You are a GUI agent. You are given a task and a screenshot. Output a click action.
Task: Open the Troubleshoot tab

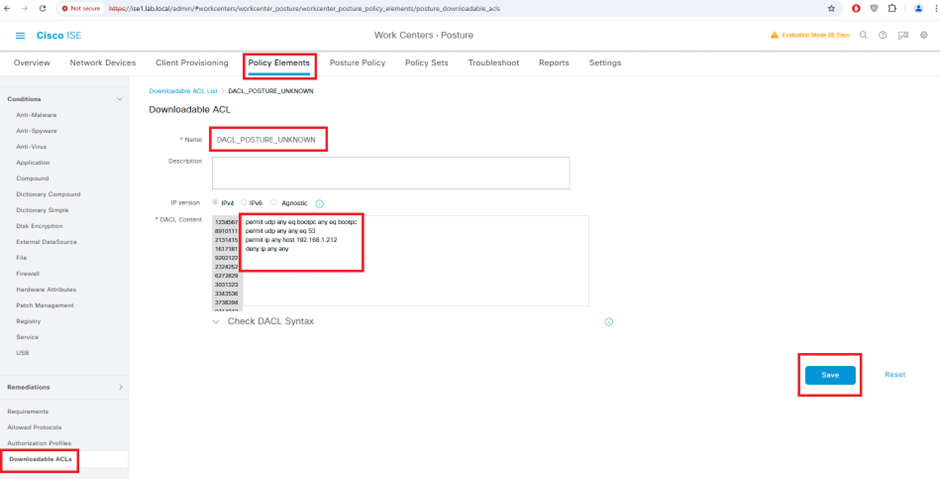pyautogui.click(x=493, y=63)
